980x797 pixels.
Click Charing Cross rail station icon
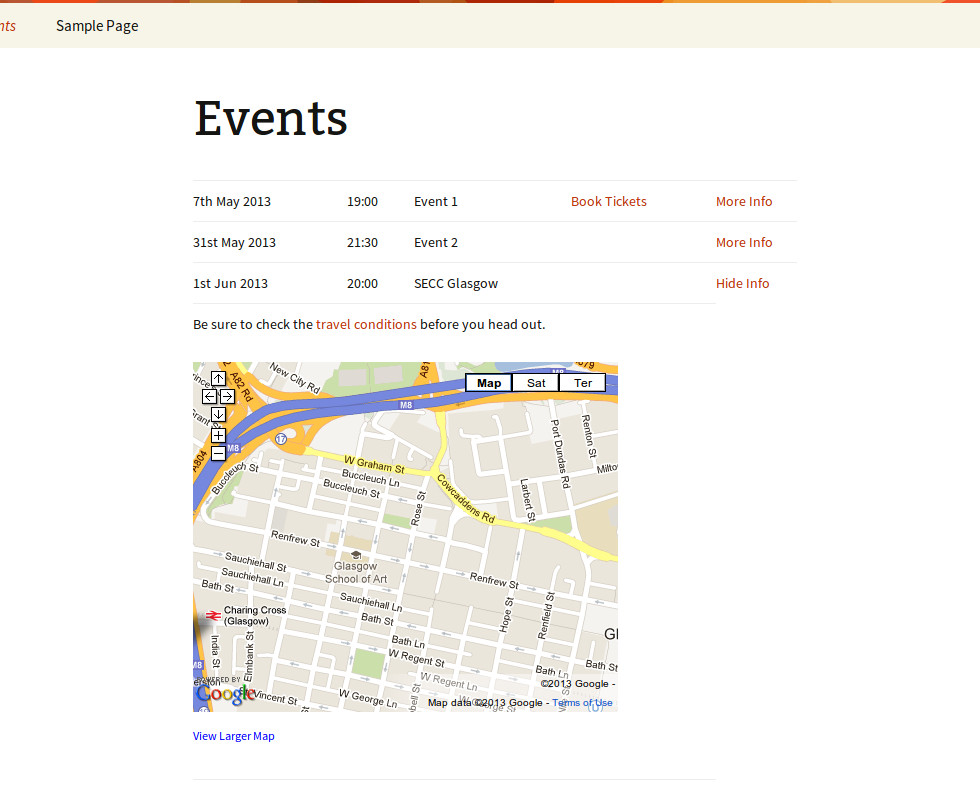point(212,615)
